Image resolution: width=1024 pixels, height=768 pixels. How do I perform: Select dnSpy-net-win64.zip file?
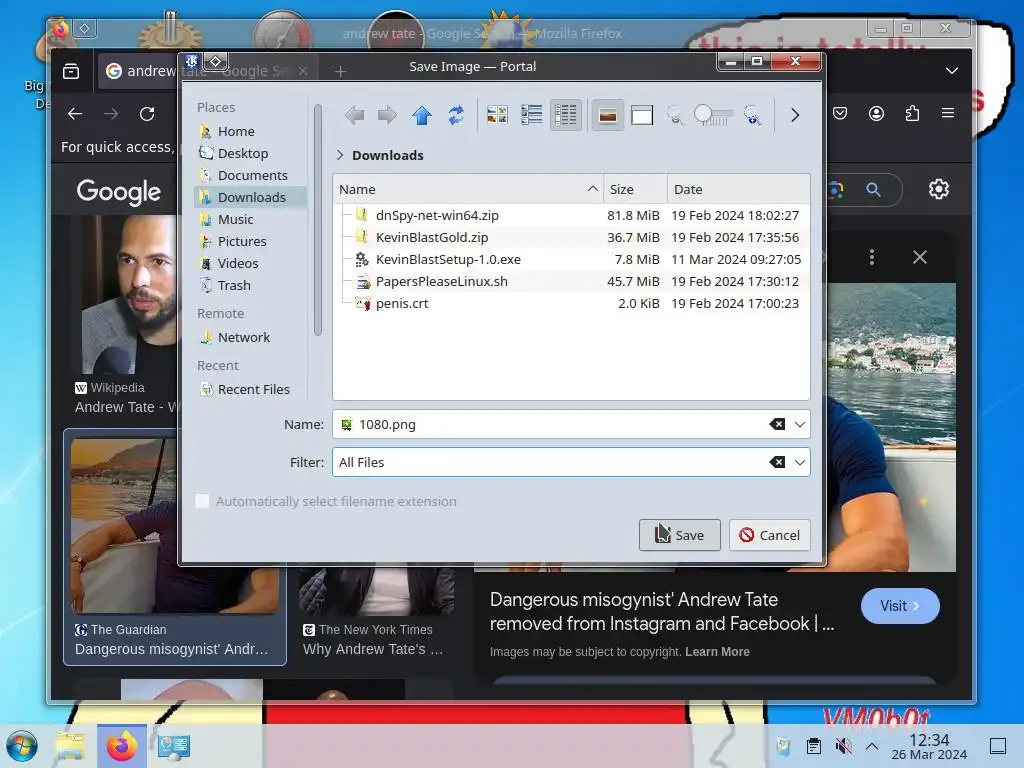coord(437,215)
